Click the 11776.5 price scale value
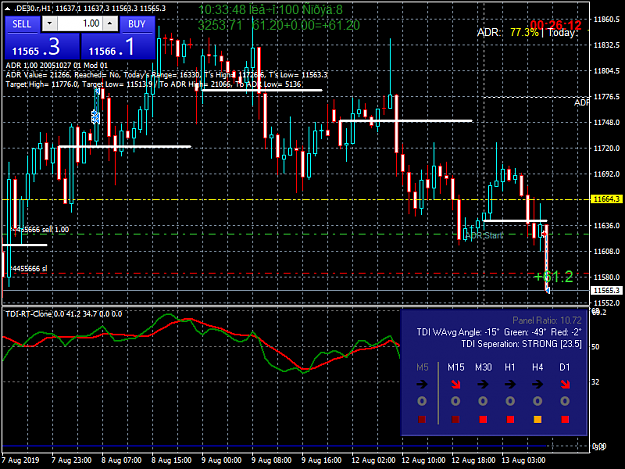The image size is (625, 469). pyautogui.click(x=606, y=96)
